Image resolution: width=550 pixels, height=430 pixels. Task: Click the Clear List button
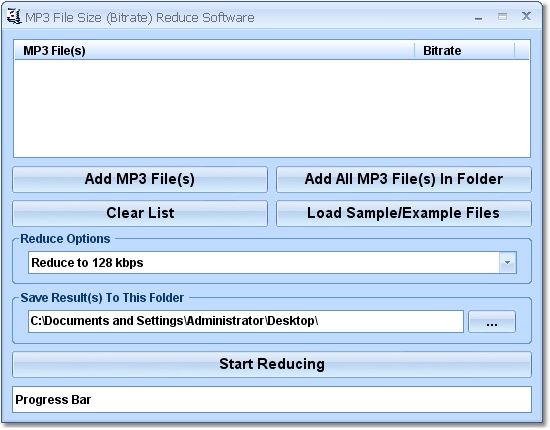[x=140, y=213]
